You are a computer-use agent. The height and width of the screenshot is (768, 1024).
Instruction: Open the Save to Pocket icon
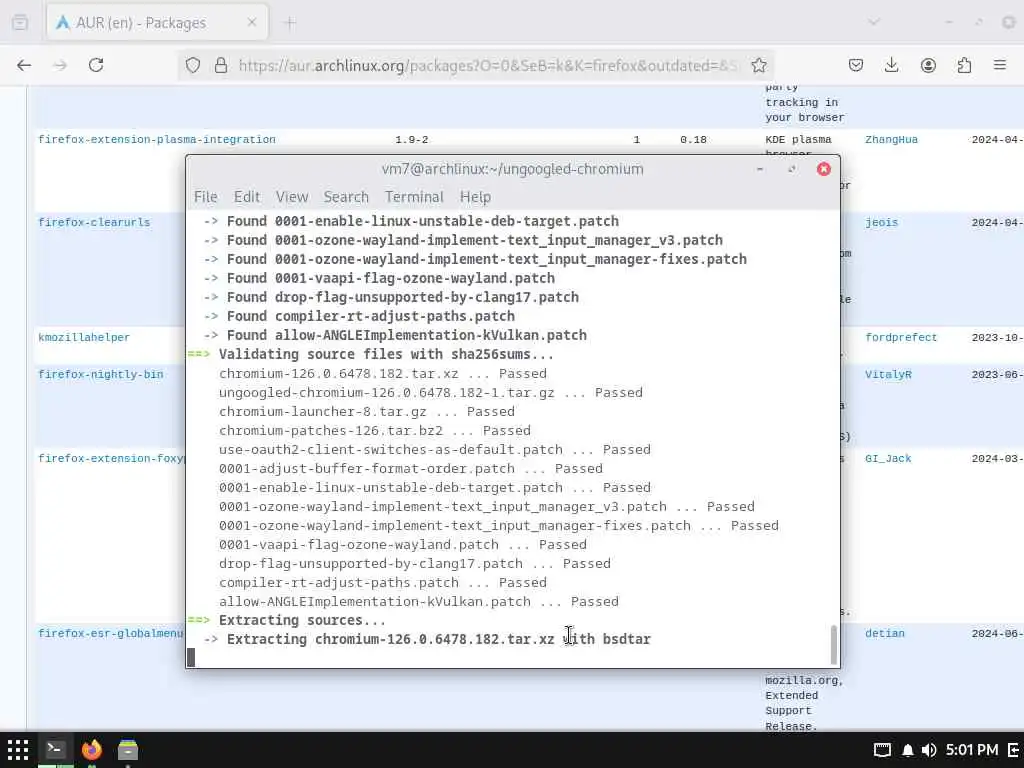856,65
